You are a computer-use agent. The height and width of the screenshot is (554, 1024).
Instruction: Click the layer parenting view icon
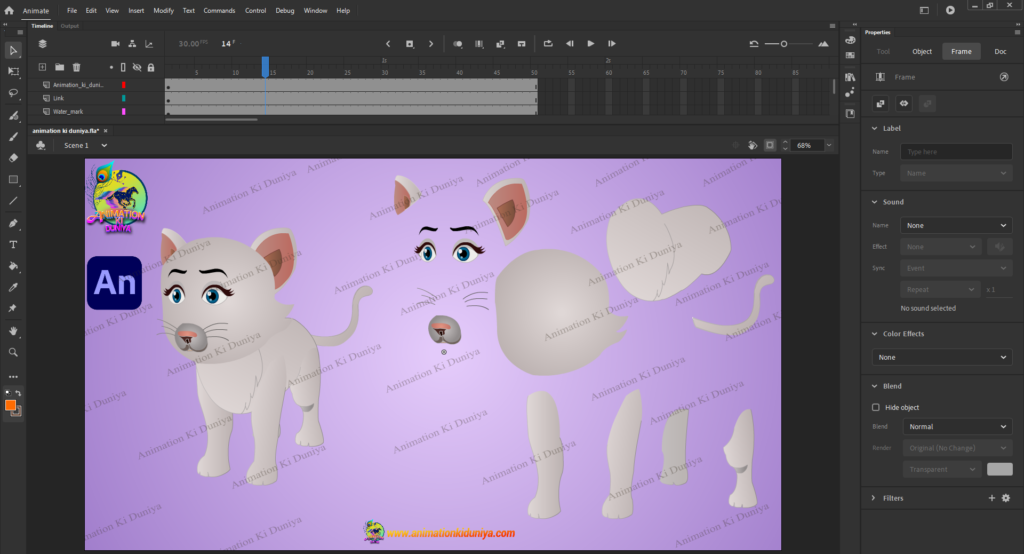click(132, 44)
